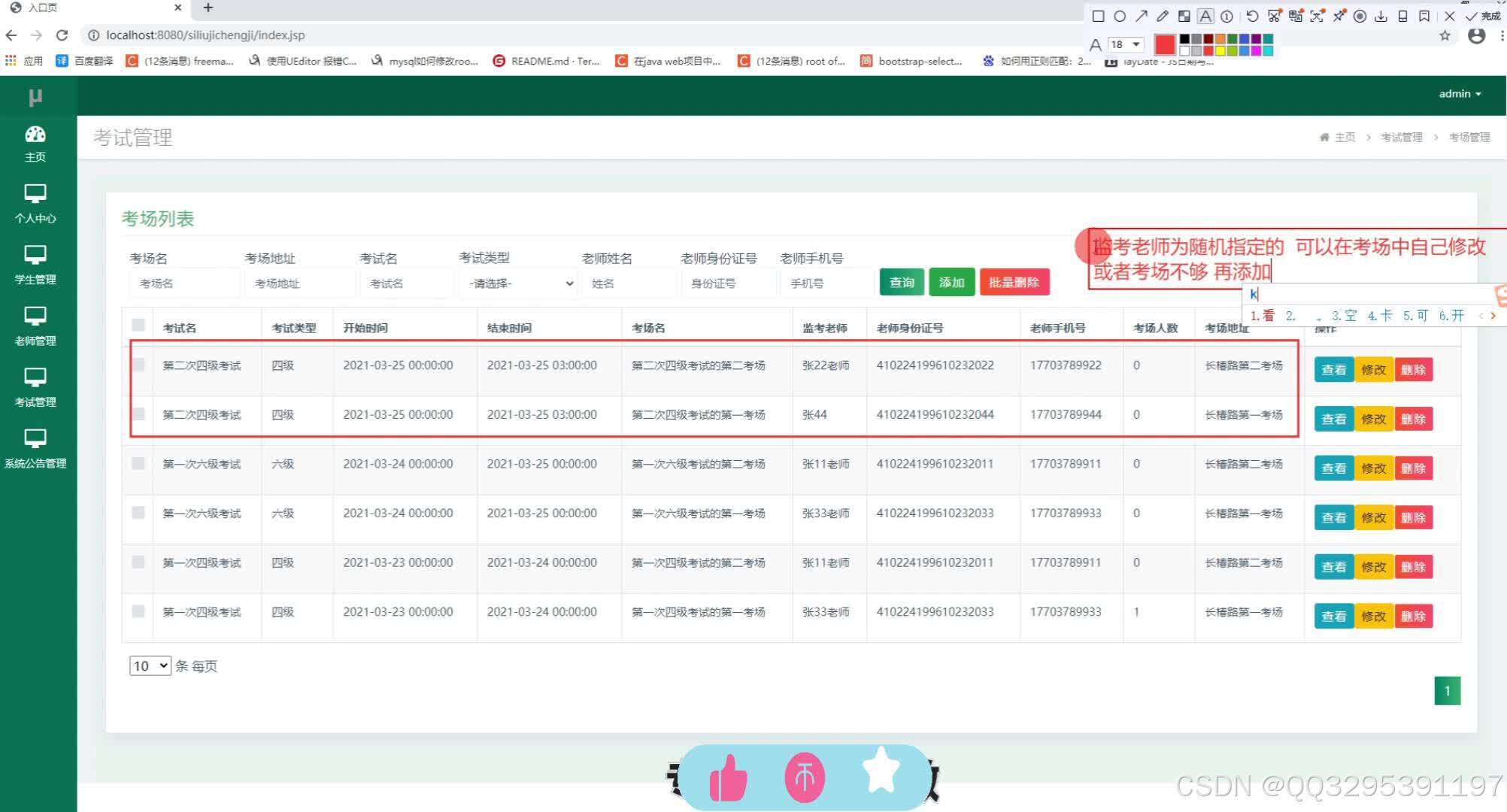The height and width of the screenshot is (812, 1507).
Task: Open the 10 条每页 page size dropdown
Action: click(150, 665)
